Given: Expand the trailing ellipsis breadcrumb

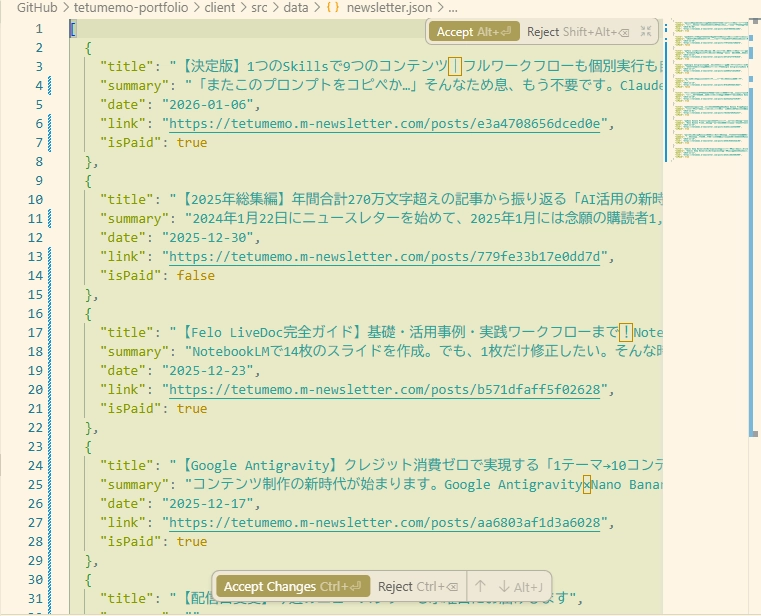Looking at the screenshot, I should tap(452, 8).
